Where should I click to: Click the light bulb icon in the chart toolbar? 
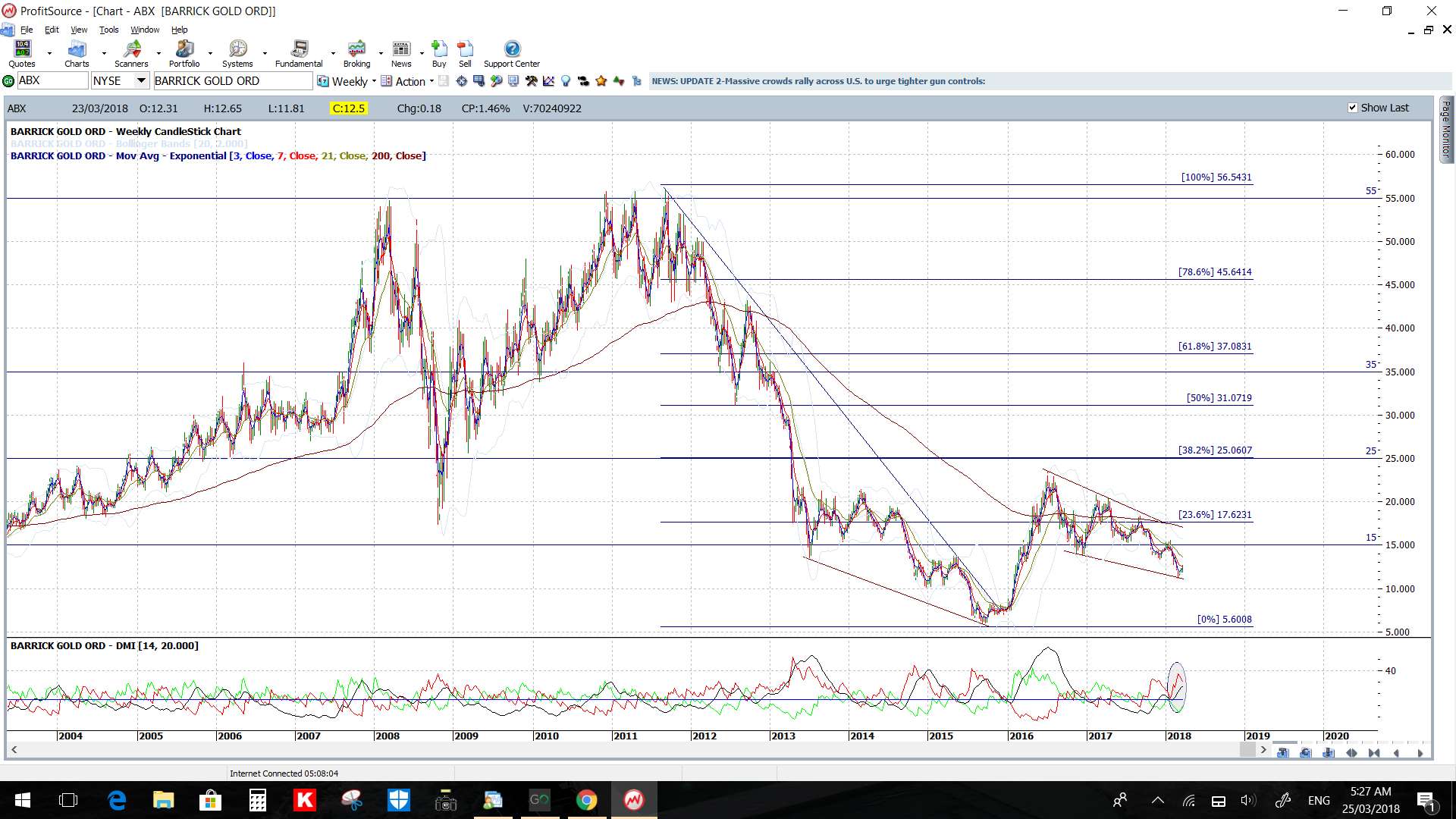pos(566,81)
